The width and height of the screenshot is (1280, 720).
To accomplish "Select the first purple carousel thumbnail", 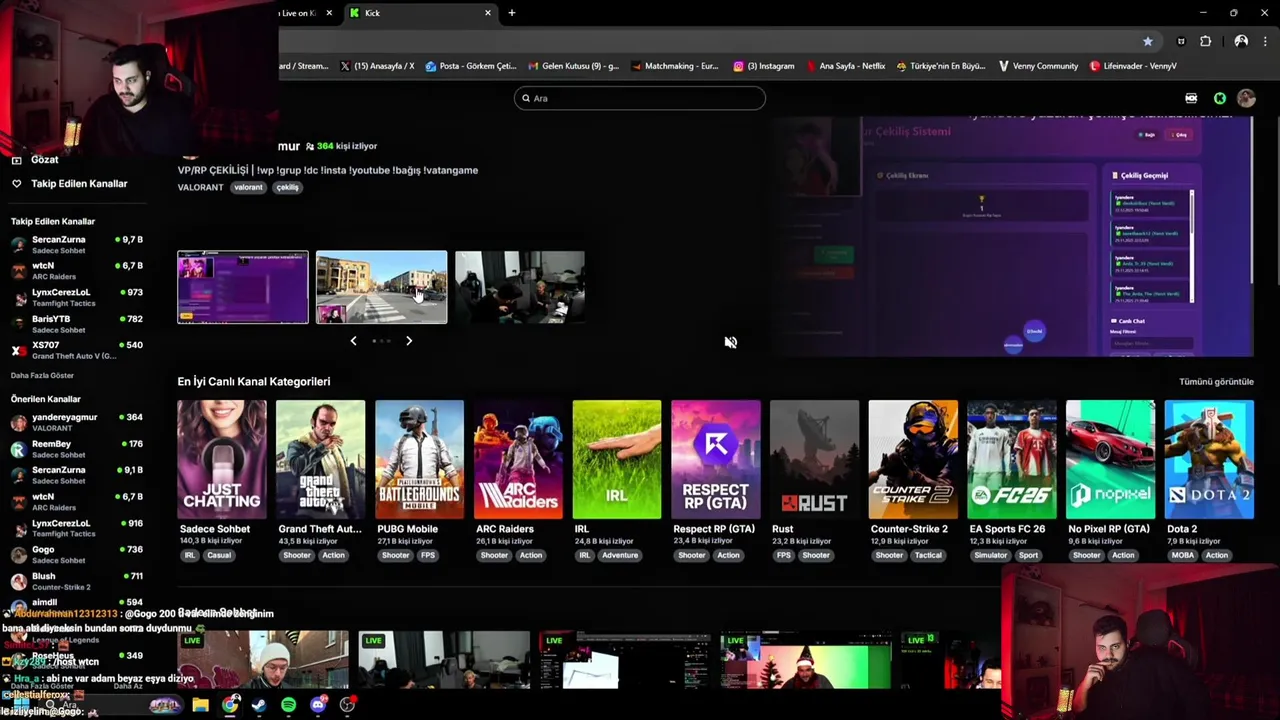I will click(x=243, y=287).
